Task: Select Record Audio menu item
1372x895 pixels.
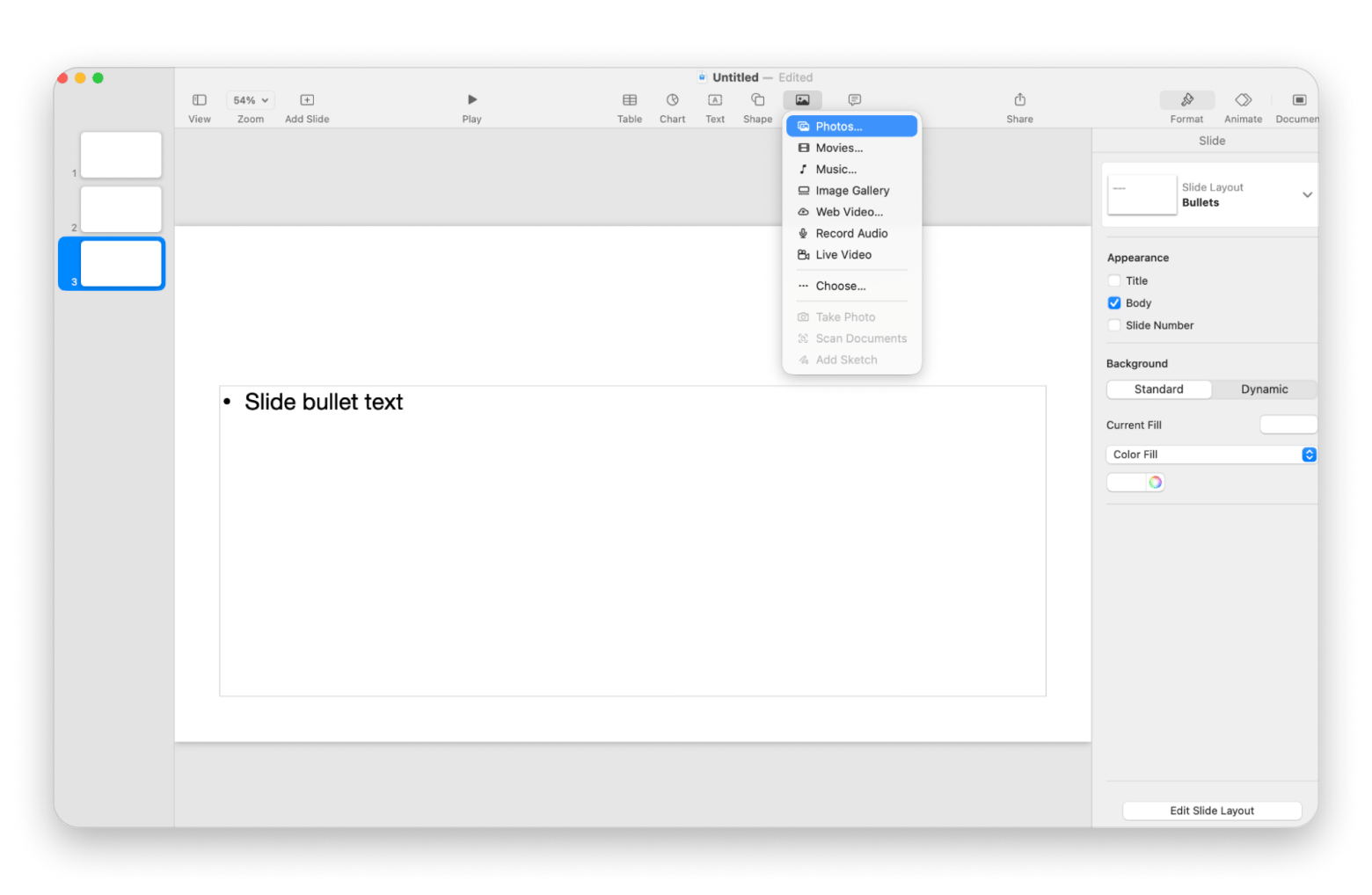Action: pos(851,233)
